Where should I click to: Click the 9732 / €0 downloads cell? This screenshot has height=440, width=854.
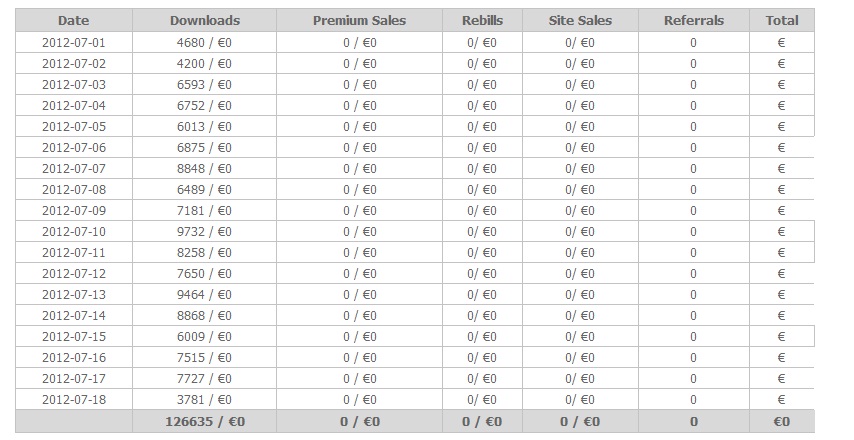(x=205, y=232)
